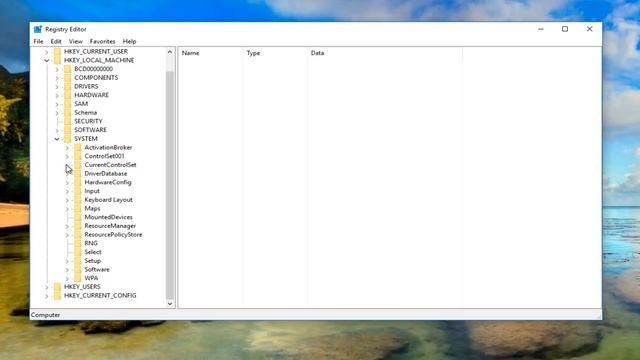Click the Keyboard Layout folder icon
The image size is (640, 360).
pos(78,200)
